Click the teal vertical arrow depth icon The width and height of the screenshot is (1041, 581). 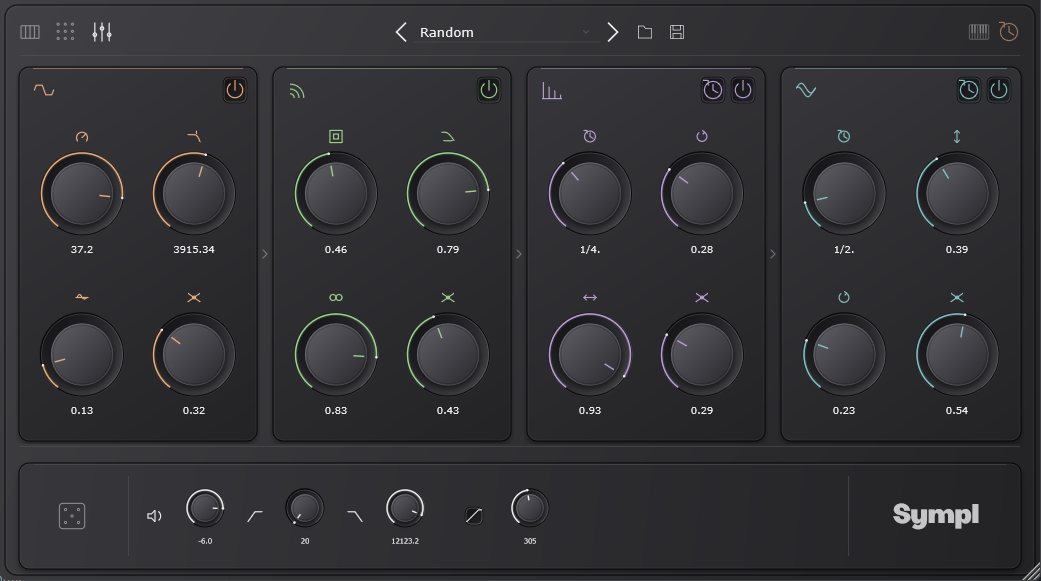tap(957, 136)
